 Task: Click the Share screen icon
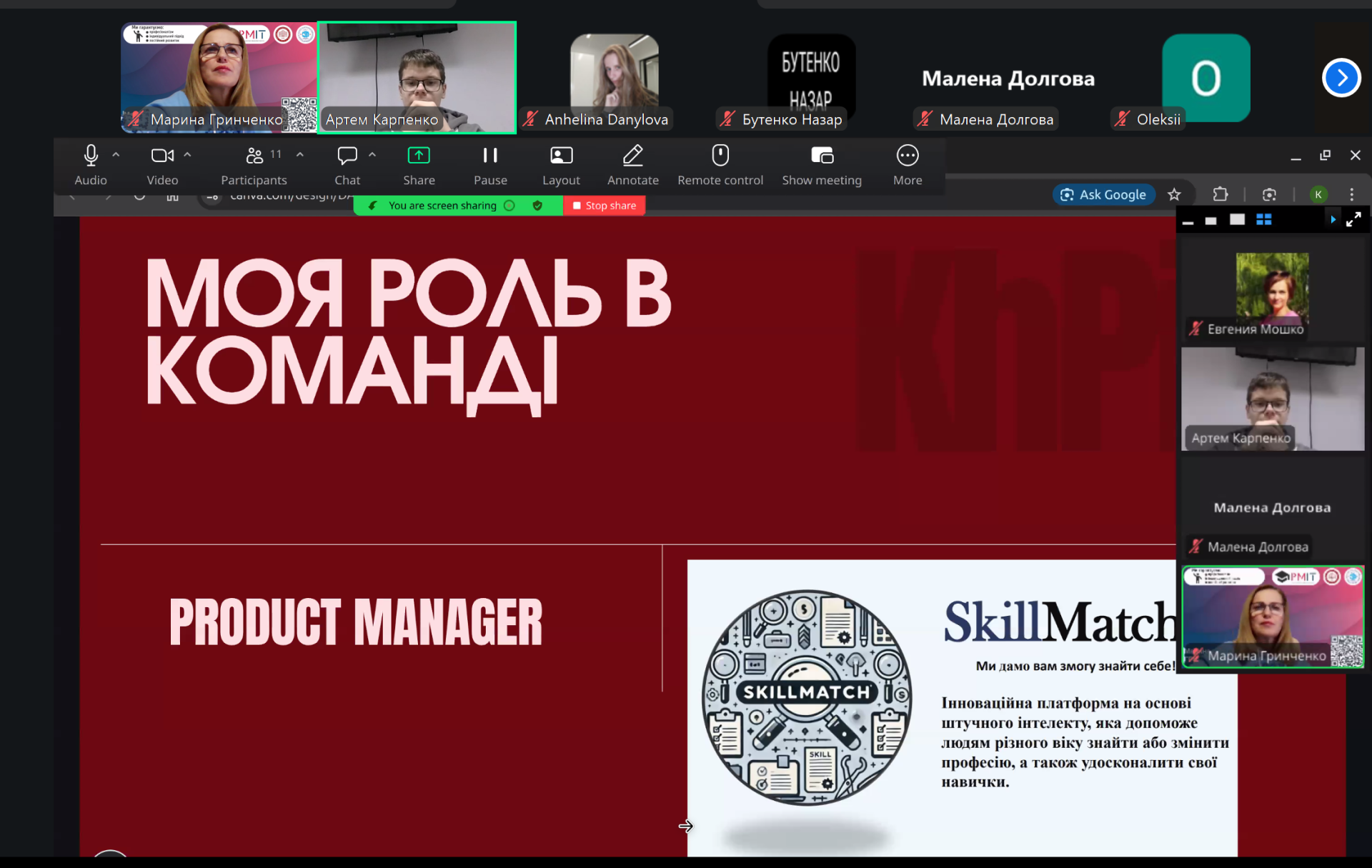tap(419, 156)
